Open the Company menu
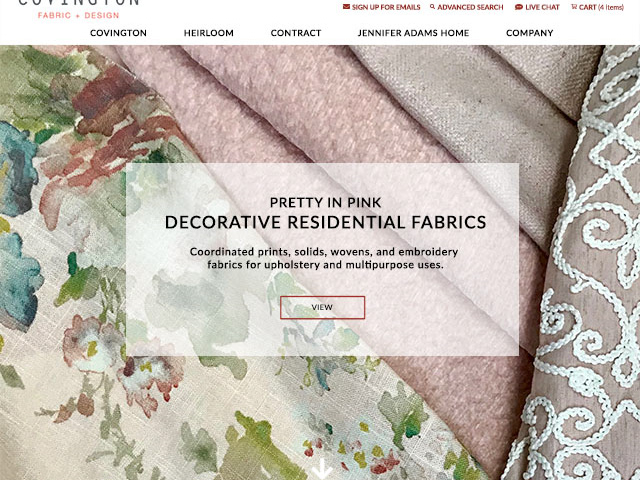 tap(529, 33)
